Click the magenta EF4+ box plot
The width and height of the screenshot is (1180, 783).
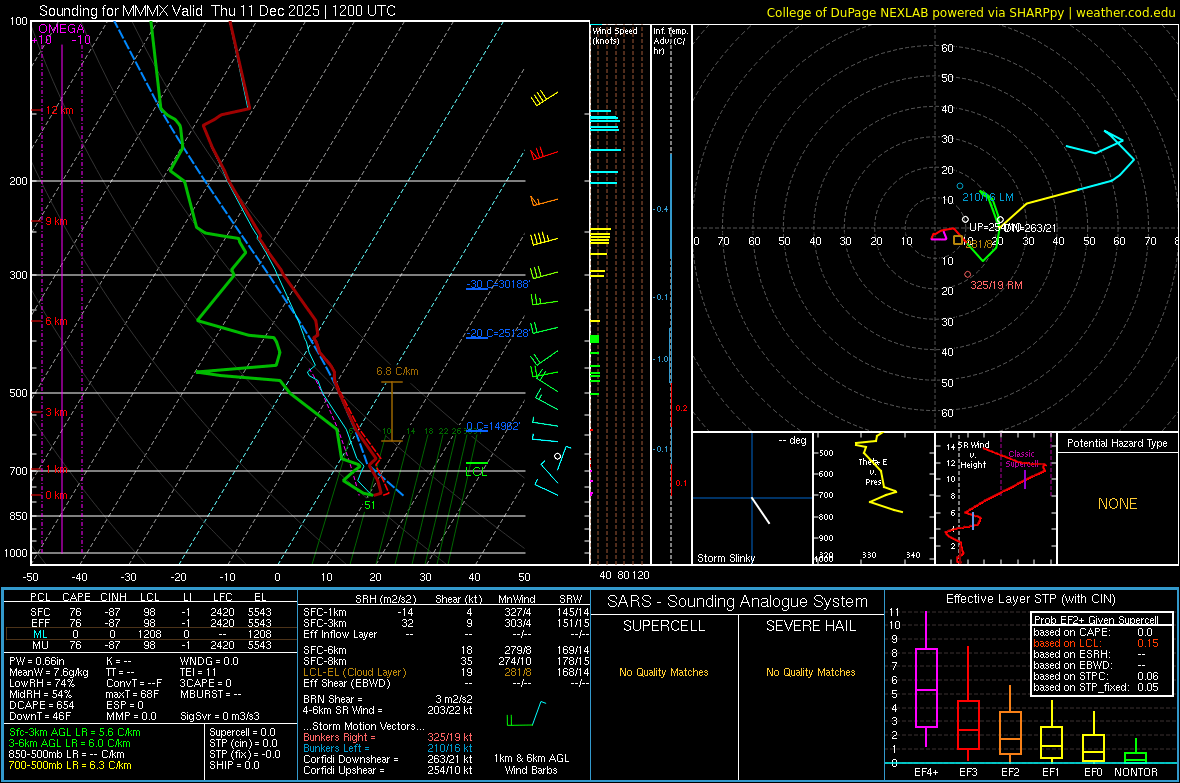pos(926,678)
